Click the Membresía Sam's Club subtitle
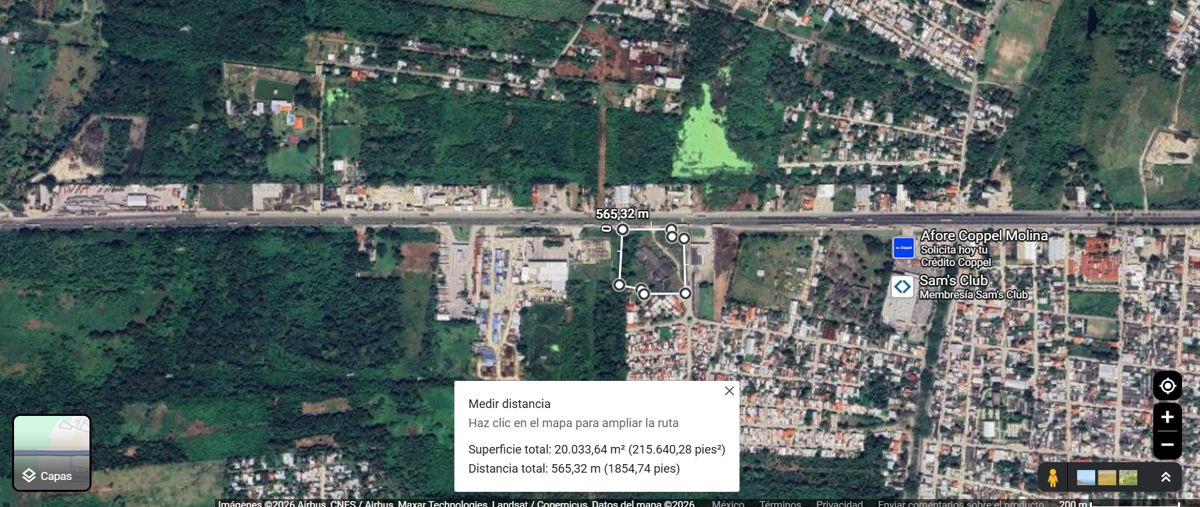 tap(974, 295)
